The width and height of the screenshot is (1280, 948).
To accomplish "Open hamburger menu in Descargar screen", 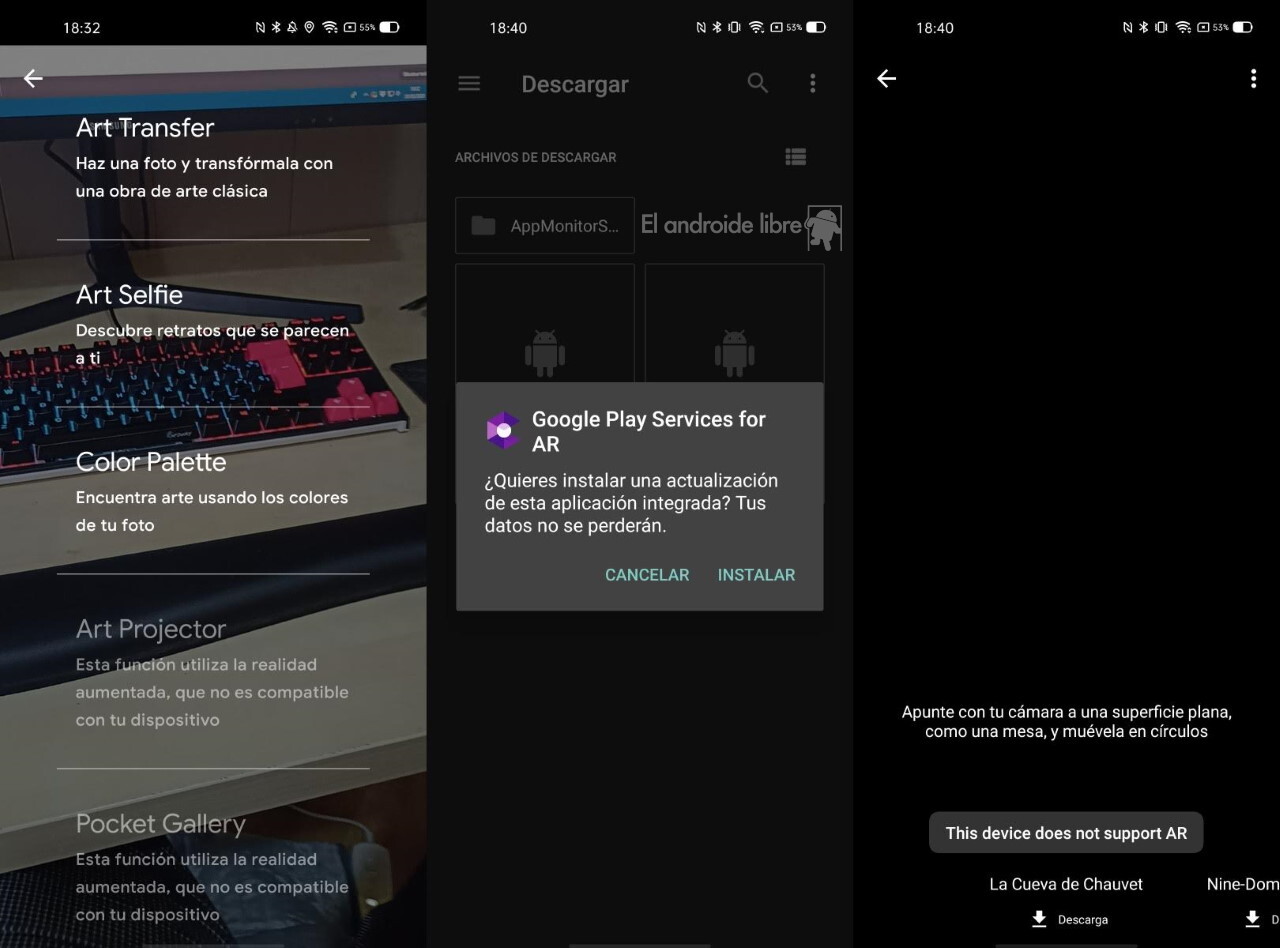I will 469,83.
